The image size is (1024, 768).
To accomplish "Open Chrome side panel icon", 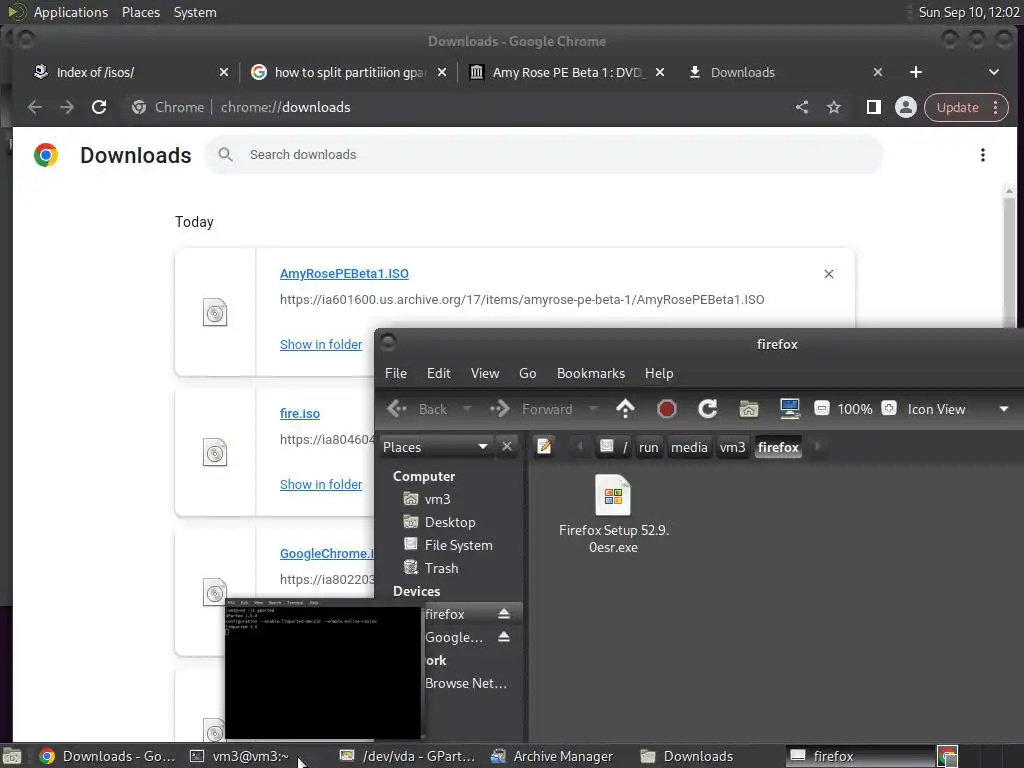I will (x=873, y=107).
